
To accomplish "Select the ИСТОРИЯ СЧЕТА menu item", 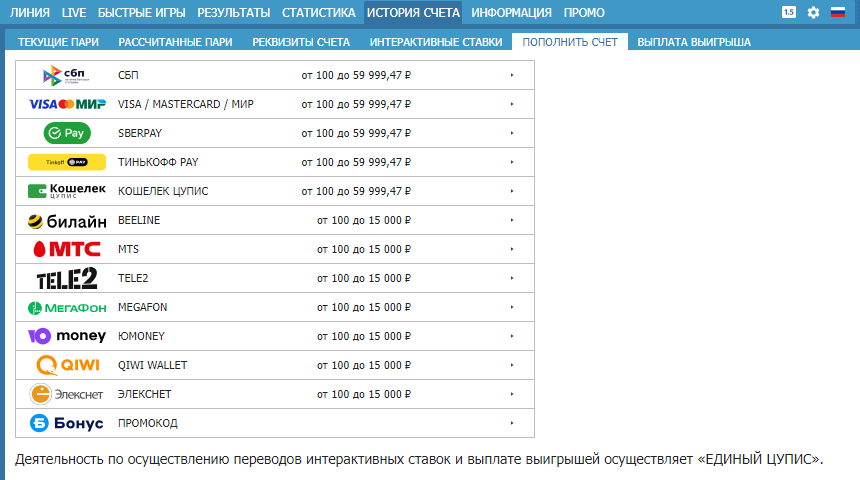I will pyautogui.click(x=413, y=13).
